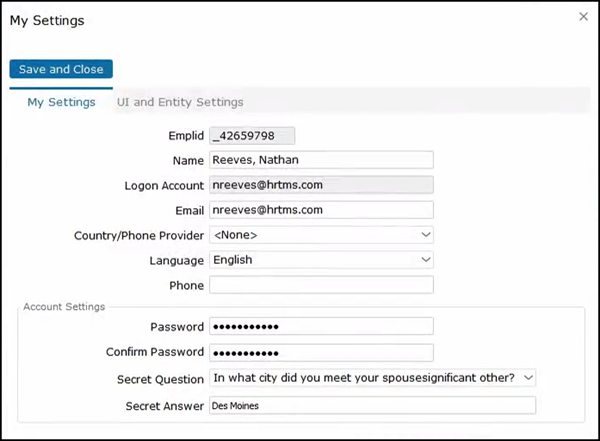The width and height of the screenshot is (600, 441).
Task: Click the Secret Answer field with Des Moines
Action: (372, 406)
